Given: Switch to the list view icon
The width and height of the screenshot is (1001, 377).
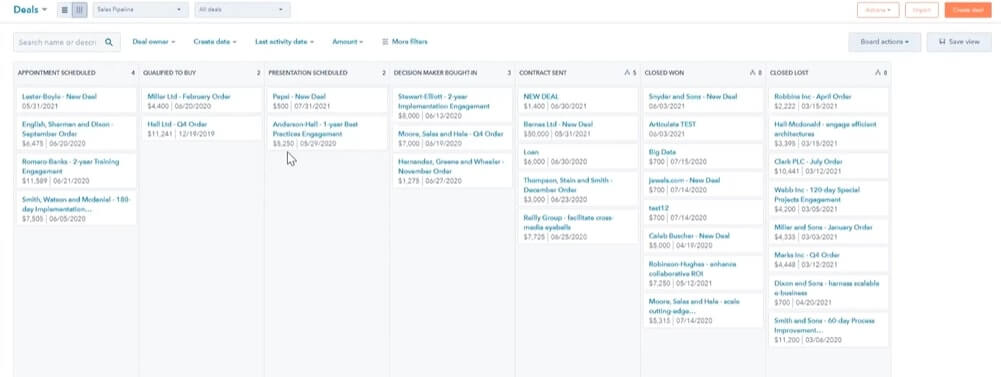Looking at the screenshot, I should [x=64, y=10].
